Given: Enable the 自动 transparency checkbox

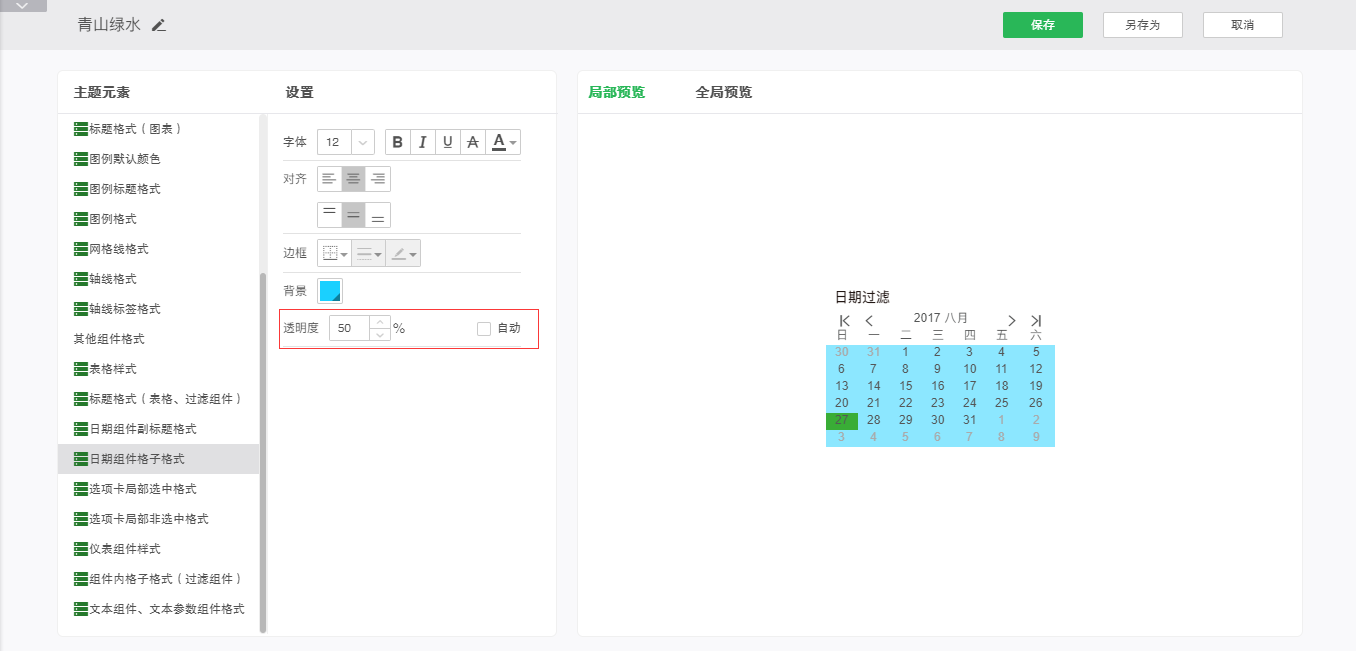Looking at the screenshot, I should coord(484,328).
